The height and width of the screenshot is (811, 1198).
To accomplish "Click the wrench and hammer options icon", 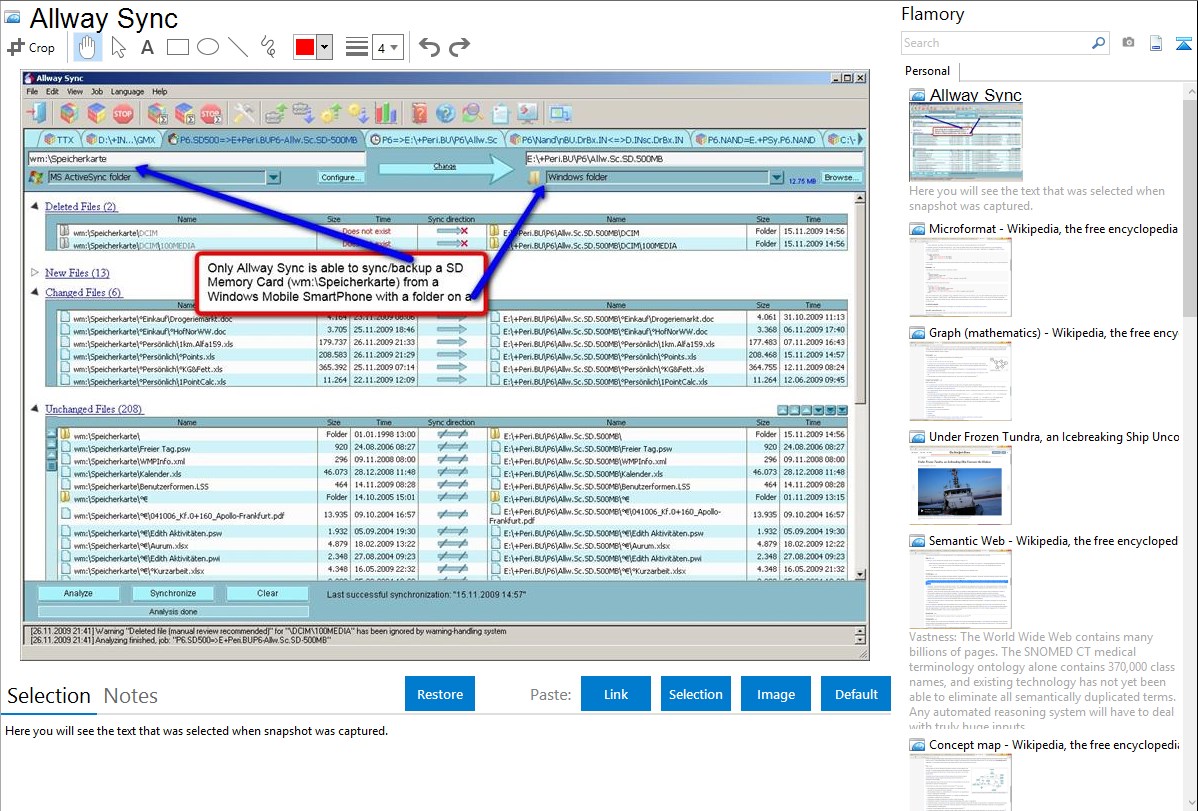I will click(x=244, y=114).
